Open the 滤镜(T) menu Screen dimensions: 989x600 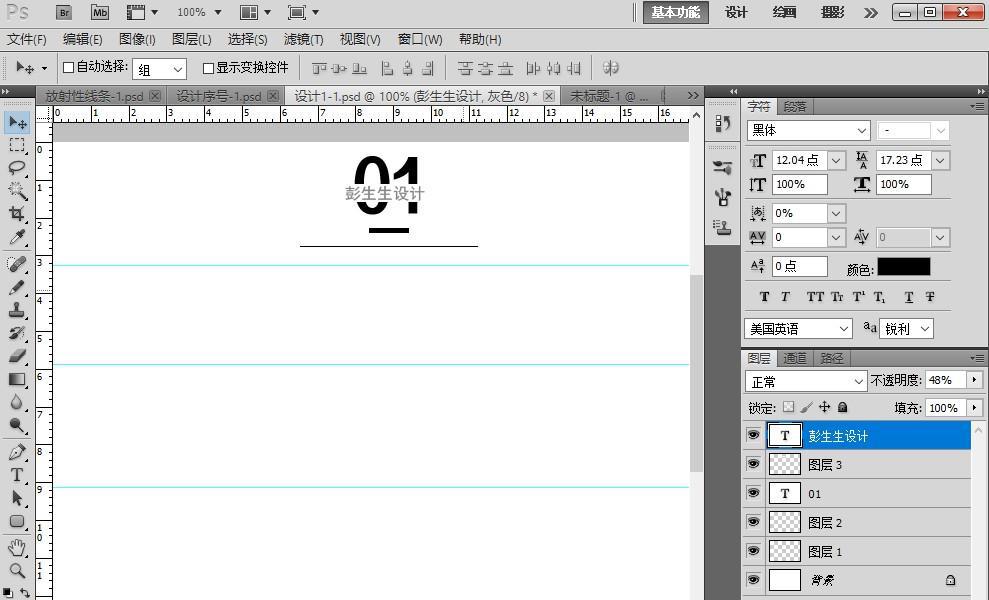point(303,39)
